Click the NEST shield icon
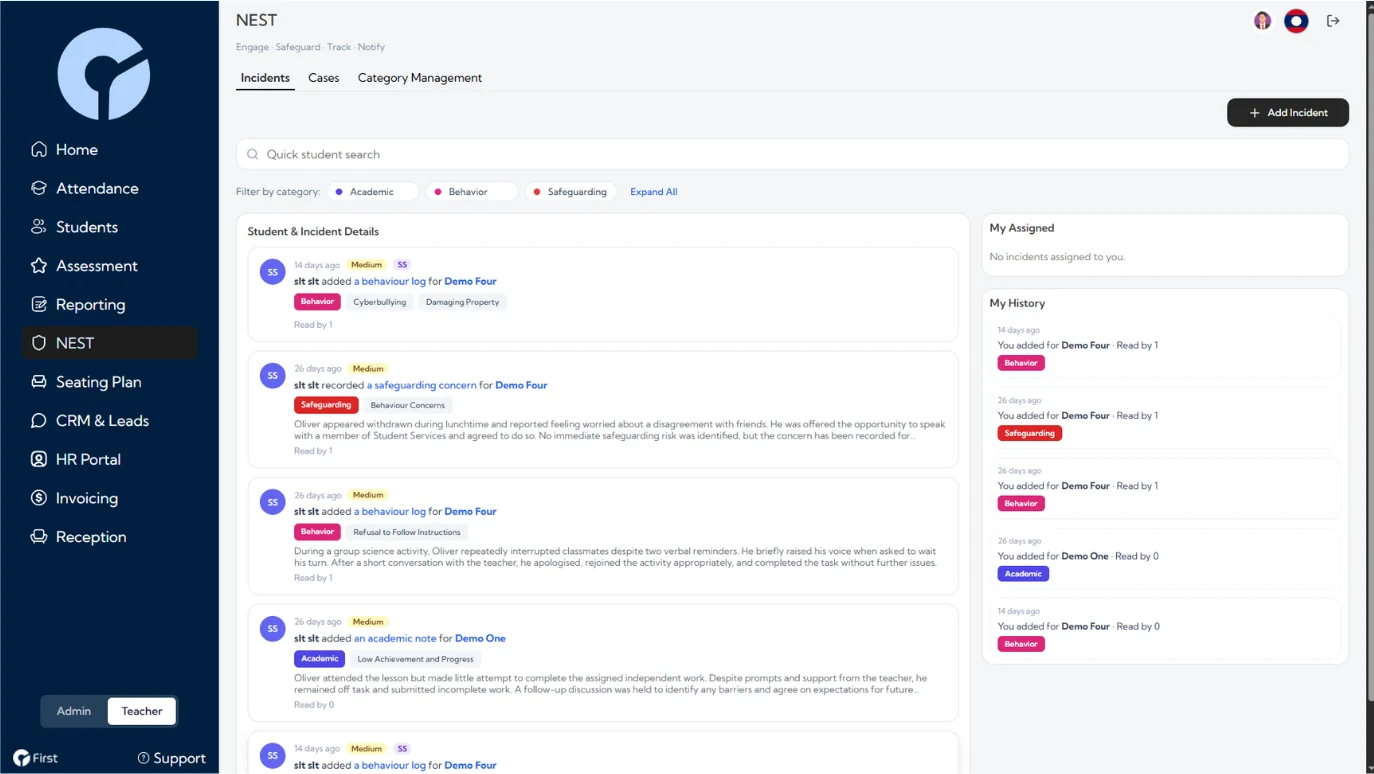The width and height of the screenshot is (1374, 774). [x=39, y=343]
